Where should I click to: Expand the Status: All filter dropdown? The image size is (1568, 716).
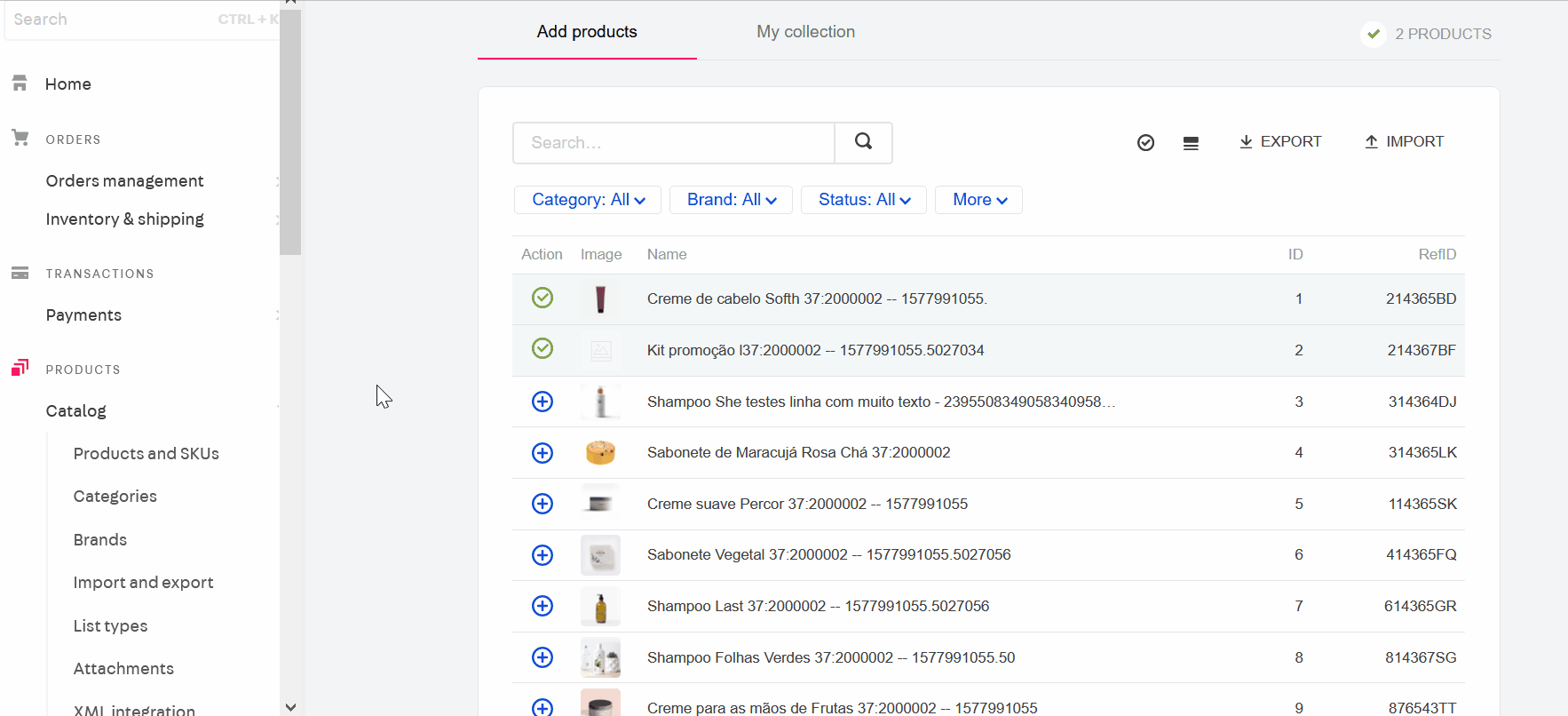coord(864,200)
